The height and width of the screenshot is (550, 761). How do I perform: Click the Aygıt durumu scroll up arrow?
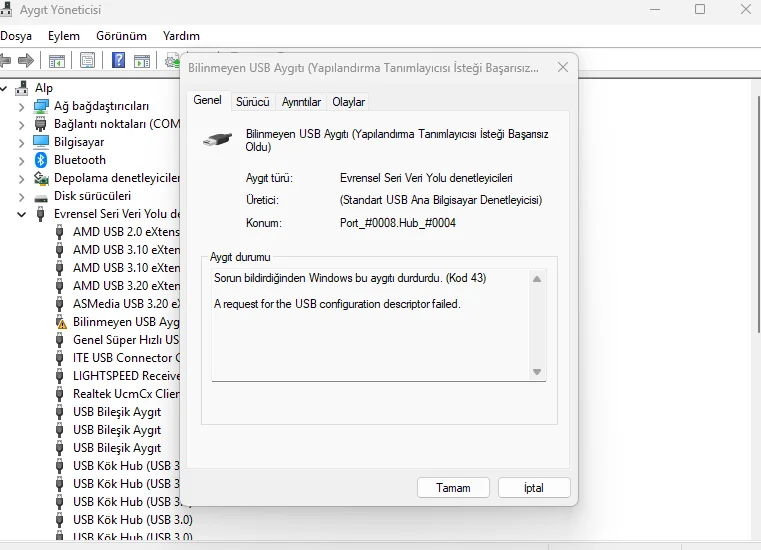coord(537,279)
